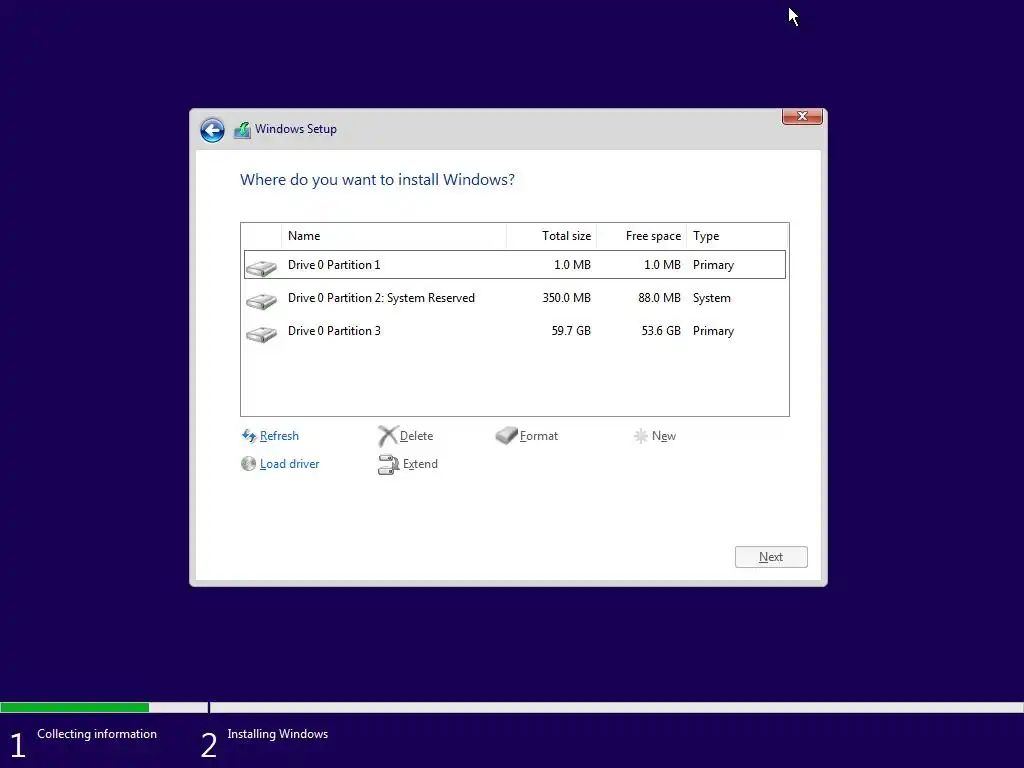1024x768 pixels.
Task: Click the Extend partition option
Action: click(x=420, y=464)
